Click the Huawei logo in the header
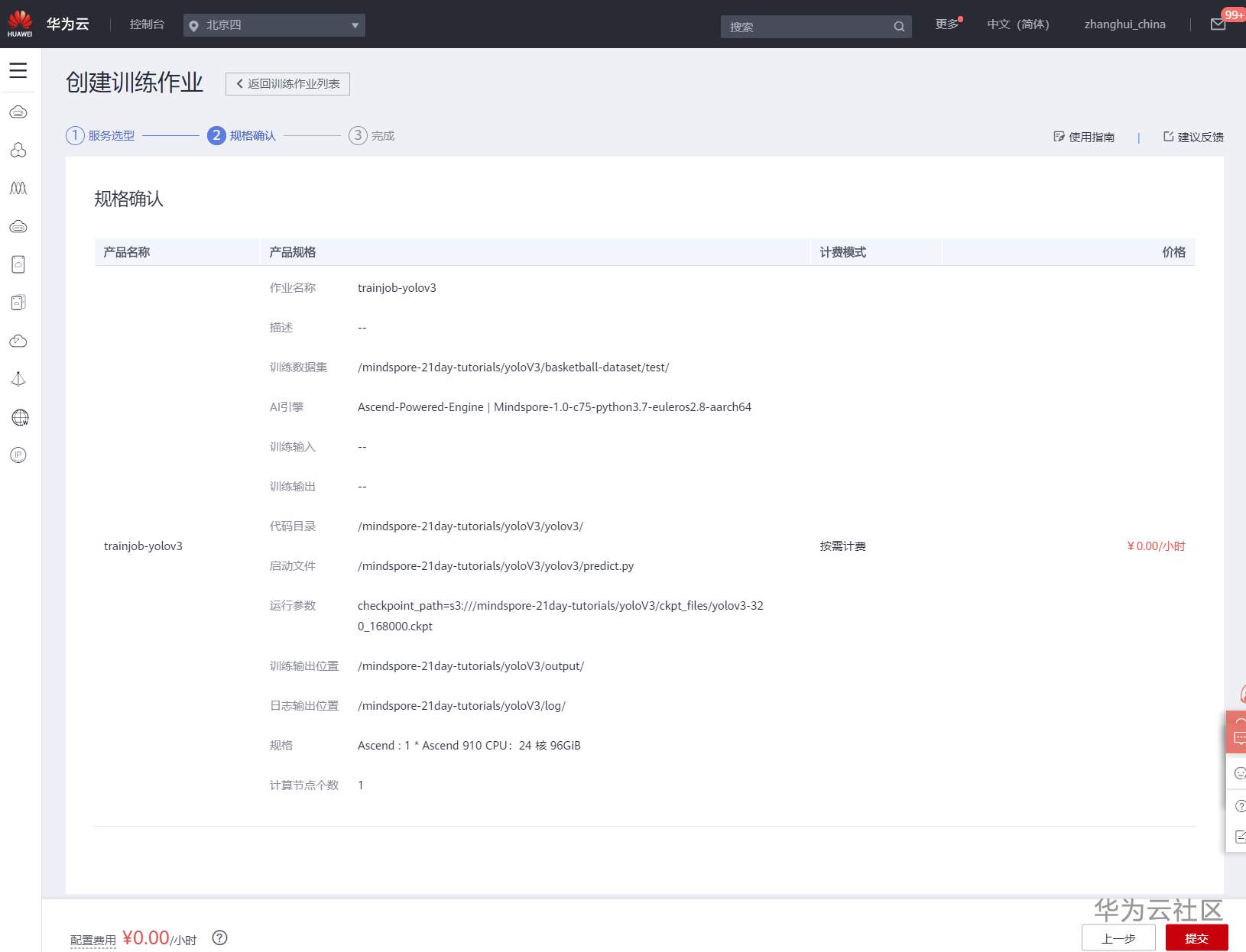The height and width of the screenshot is (952, 1246). pos(20,24)
